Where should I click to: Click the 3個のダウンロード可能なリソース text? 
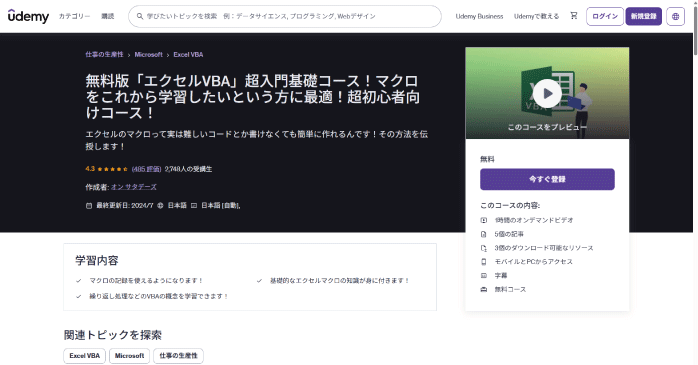[x=544, y=248]
